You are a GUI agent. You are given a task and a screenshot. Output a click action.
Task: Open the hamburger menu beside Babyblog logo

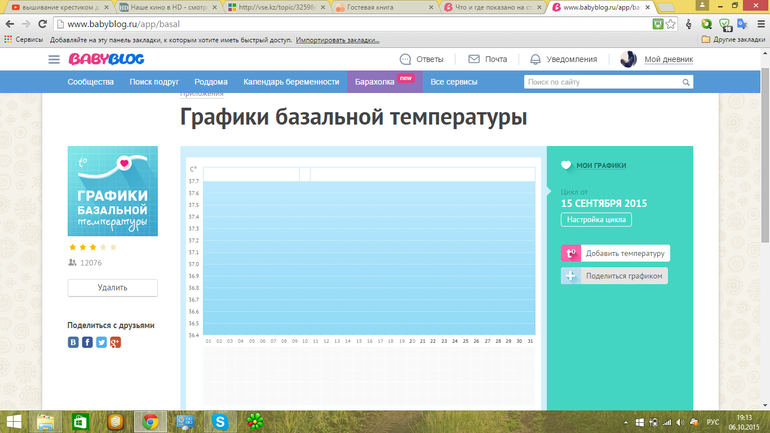(x=54, y=60)
